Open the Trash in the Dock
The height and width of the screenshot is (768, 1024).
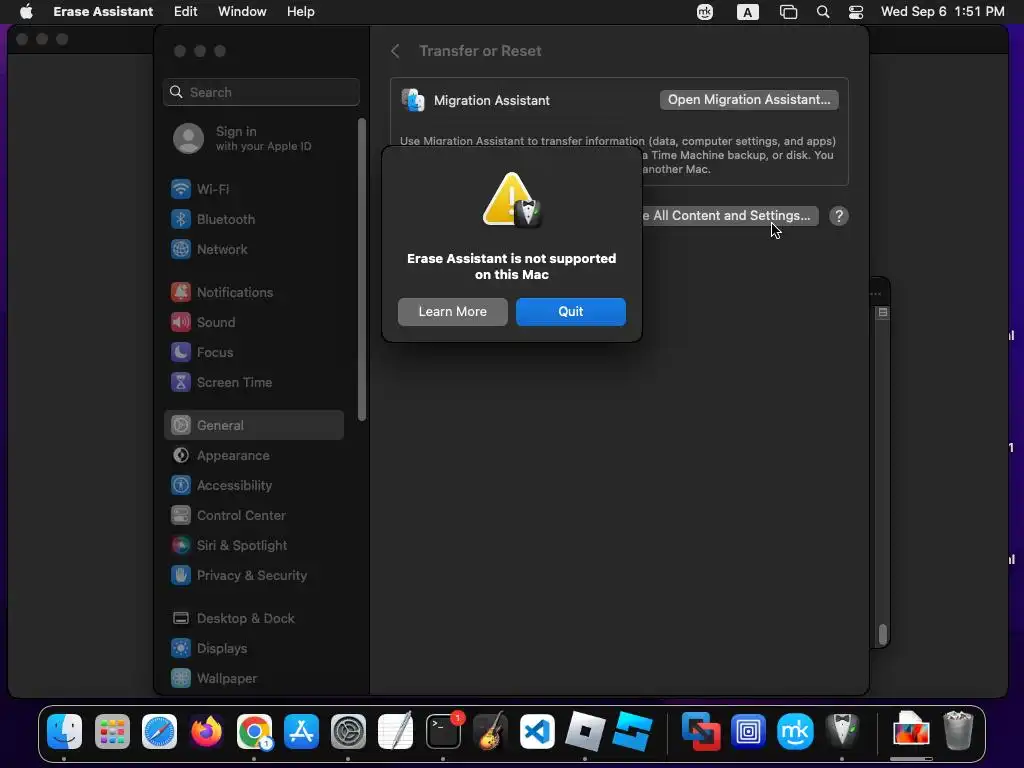click(958, 731)
